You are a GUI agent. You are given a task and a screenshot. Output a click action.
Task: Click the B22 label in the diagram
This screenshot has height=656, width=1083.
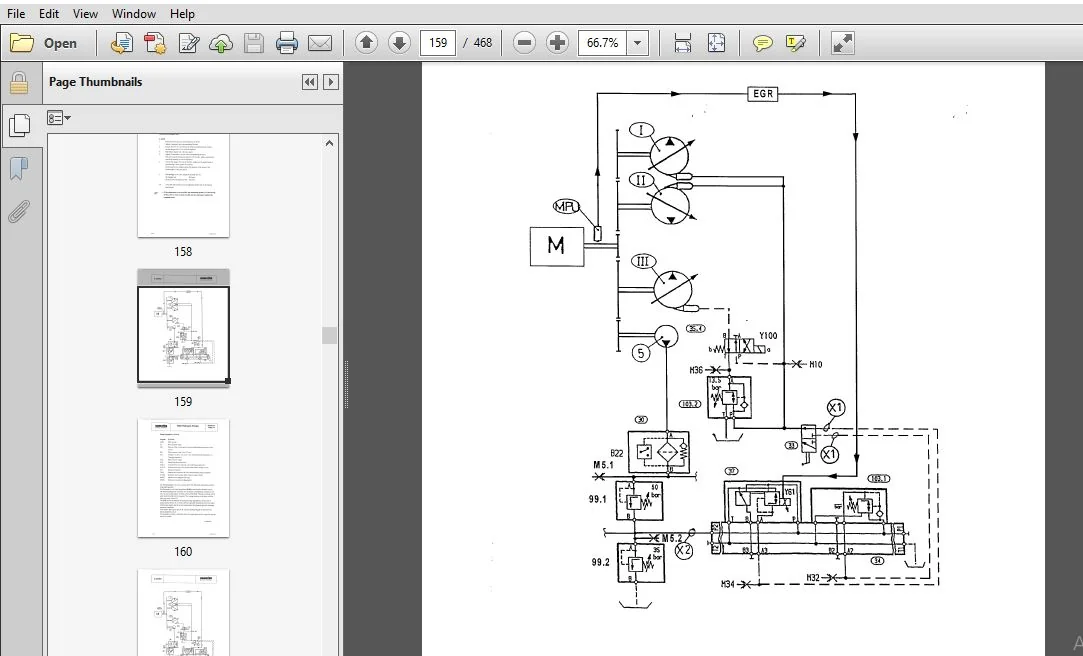(617, 453)
